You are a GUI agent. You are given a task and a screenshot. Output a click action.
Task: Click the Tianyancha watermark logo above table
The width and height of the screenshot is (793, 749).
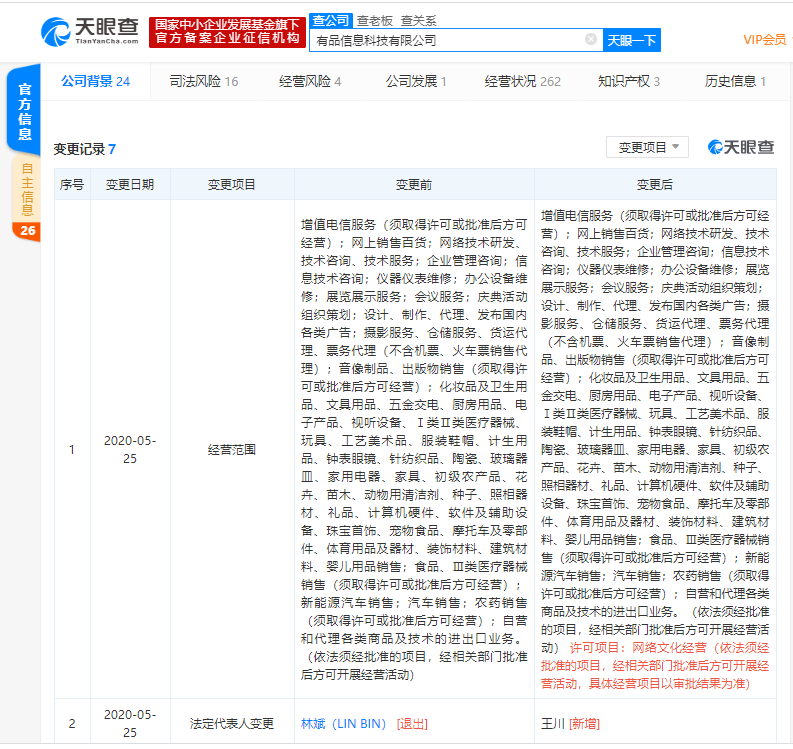(x=741, y=147)
